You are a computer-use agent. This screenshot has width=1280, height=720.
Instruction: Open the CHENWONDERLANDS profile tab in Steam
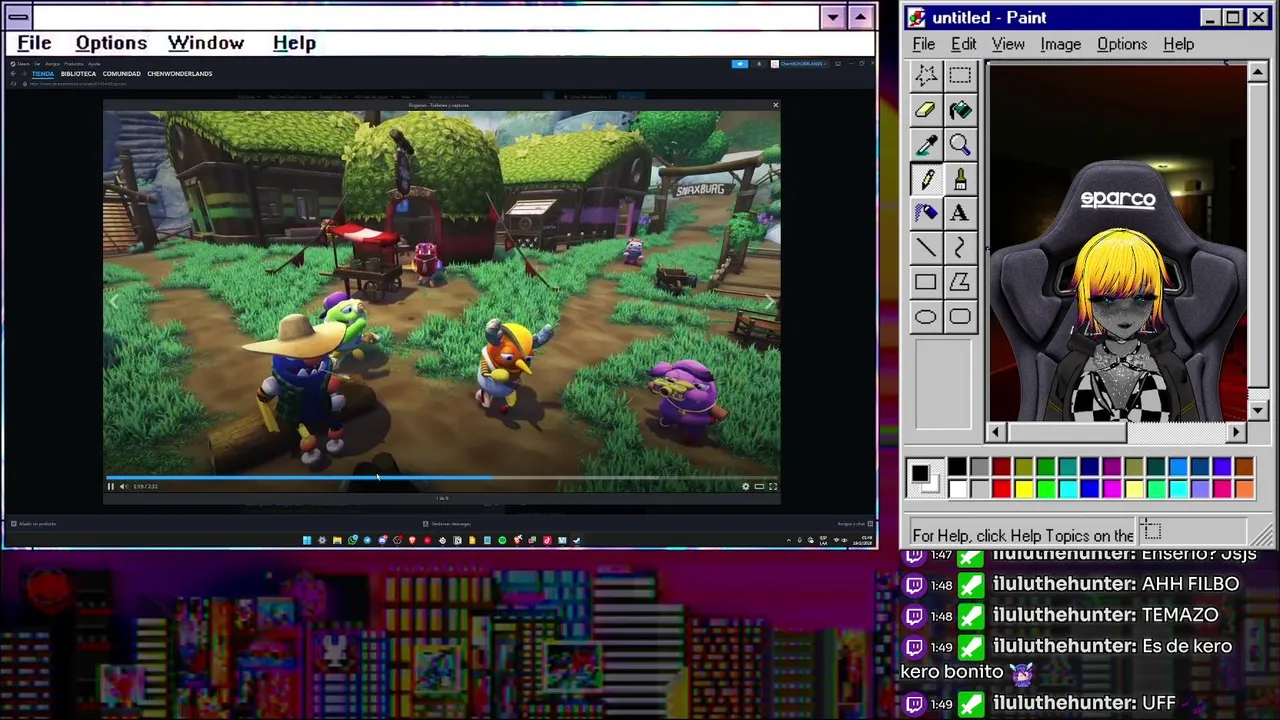180,74
